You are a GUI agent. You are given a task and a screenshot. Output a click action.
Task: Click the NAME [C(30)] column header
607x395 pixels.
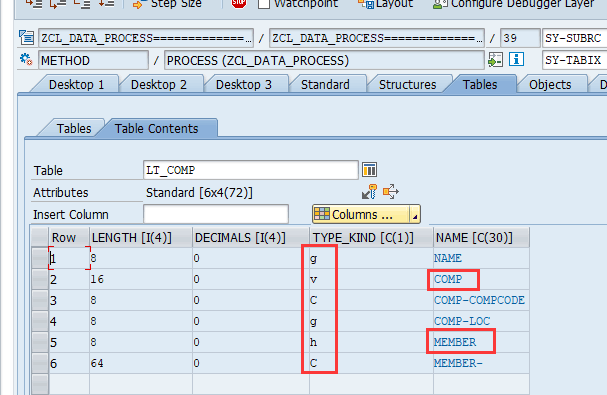(x=481, y=237)
